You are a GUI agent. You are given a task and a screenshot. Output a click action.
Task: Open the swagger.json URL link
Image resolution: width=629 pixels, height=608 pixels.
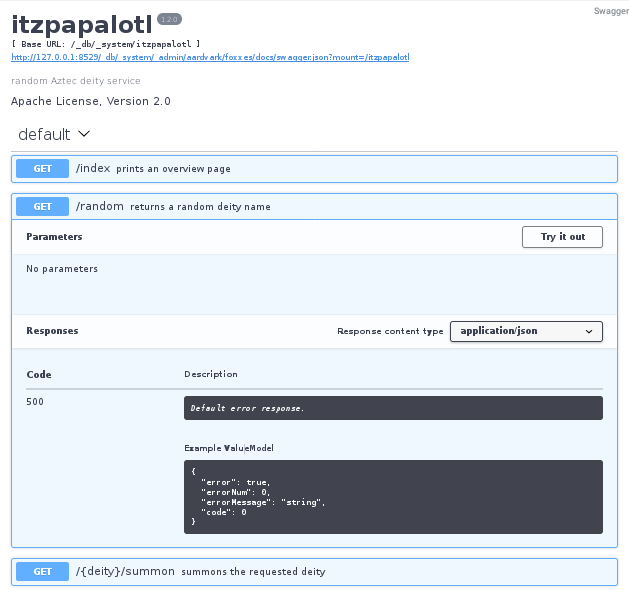coord(210,58)
